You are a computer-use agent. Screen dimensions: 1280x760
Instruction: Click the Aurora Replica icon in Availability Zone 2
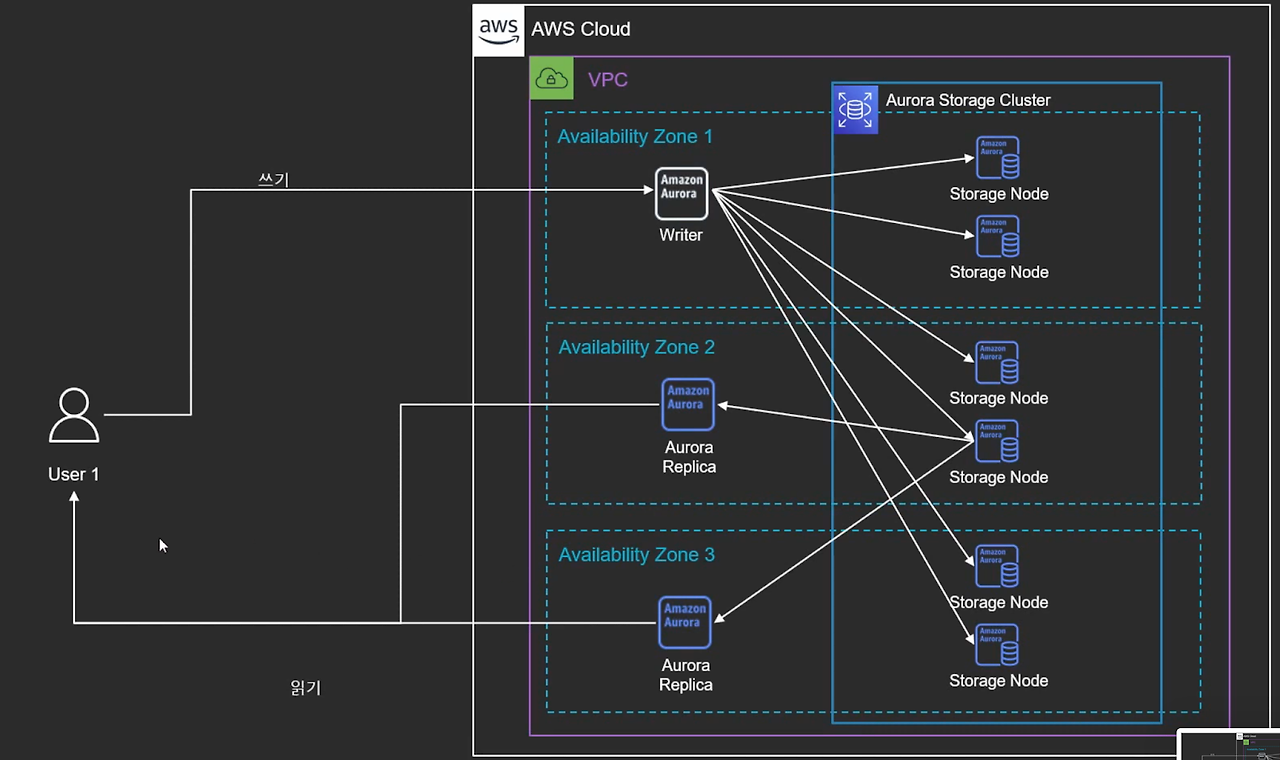[x=688, y=404]
